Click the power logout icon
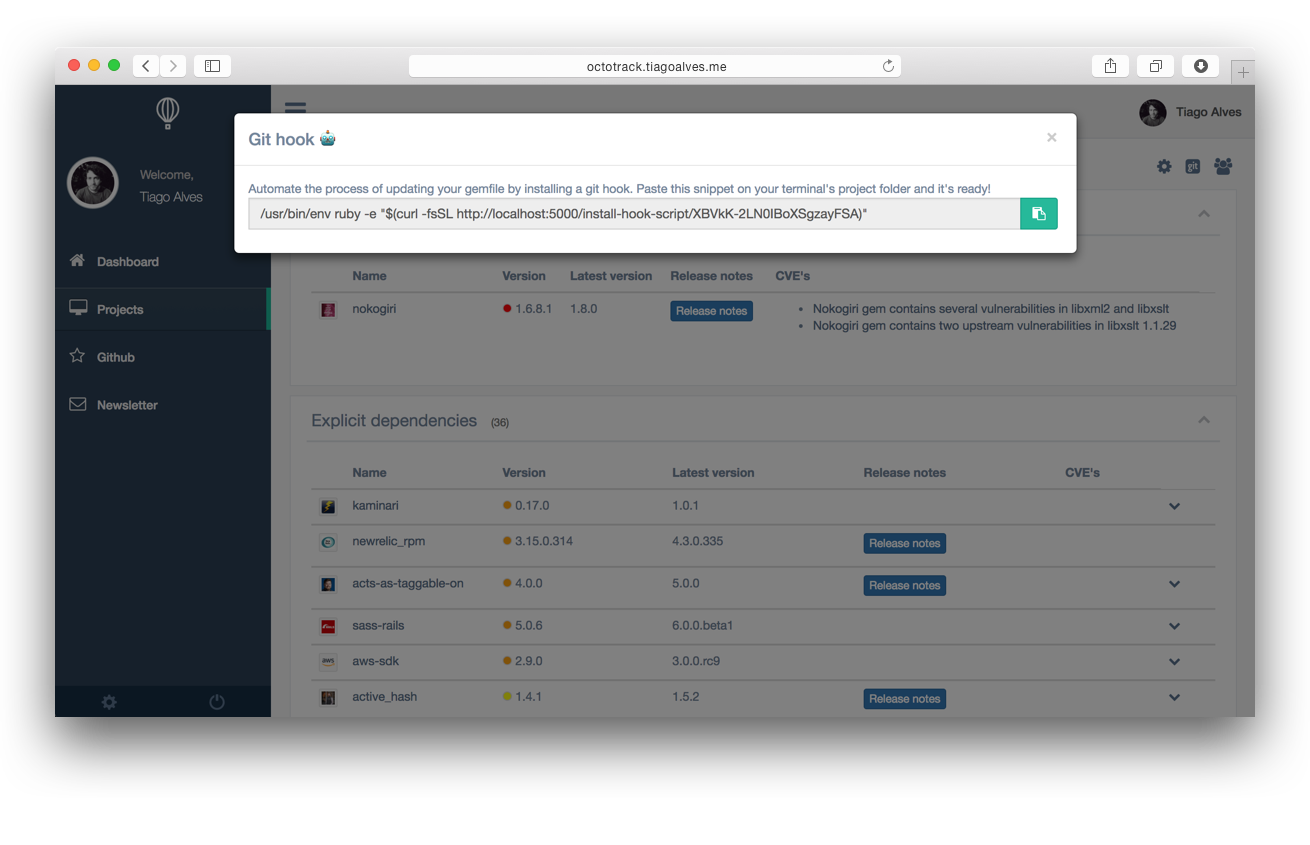The width and height of the screenshot is (1310, 845). point(217,702)
